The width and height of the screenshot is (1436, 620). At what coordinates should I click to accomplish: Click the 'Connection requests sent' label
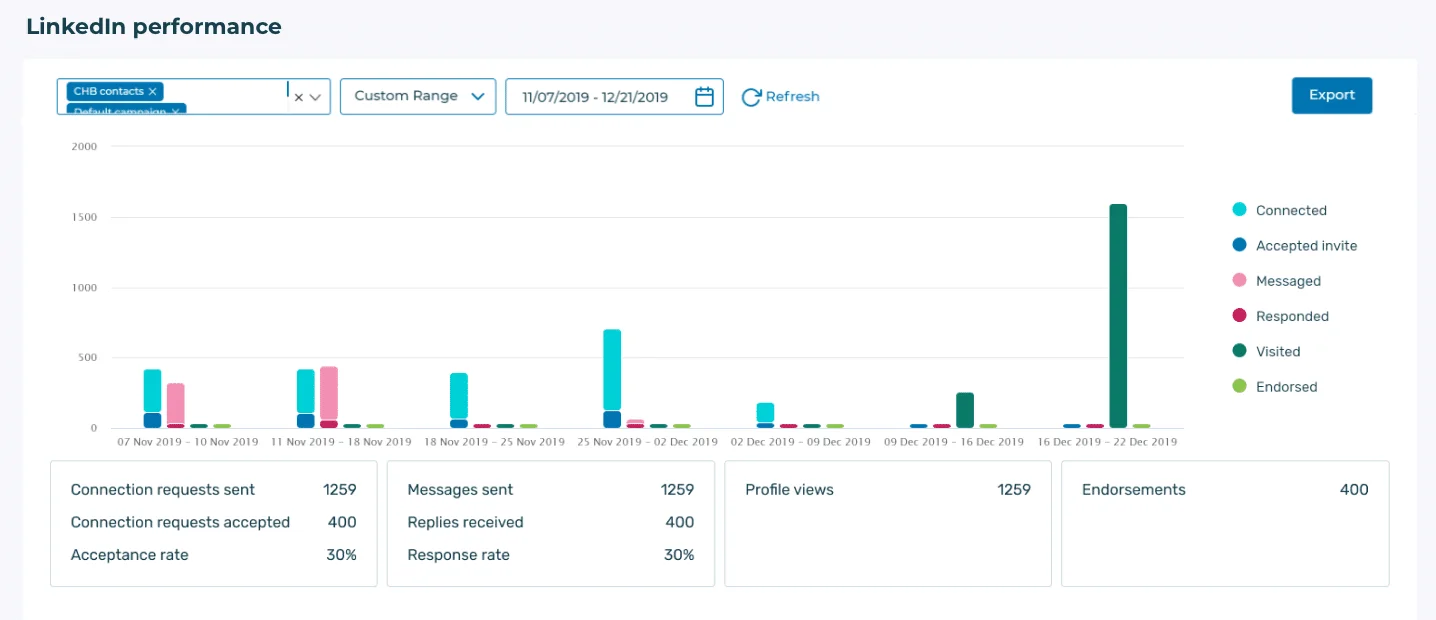coord(163,490)
